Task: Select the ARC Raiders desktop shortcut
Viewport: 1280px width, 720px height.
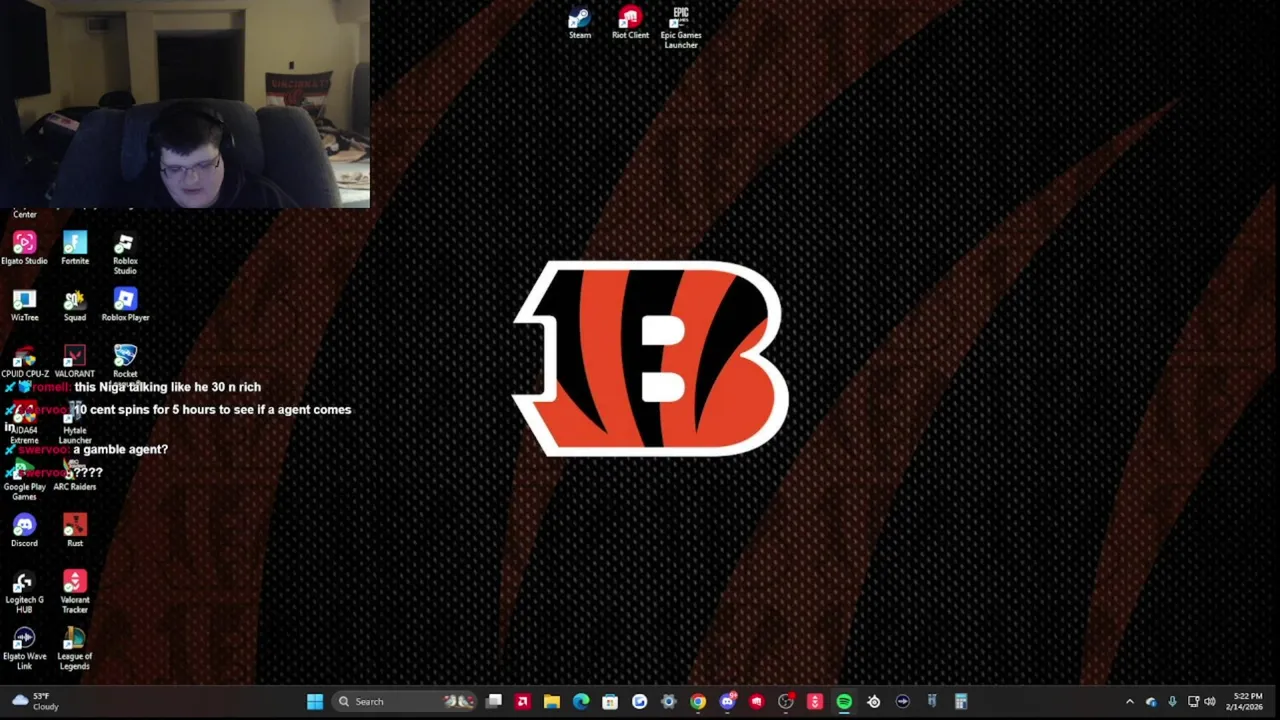Action: pyautogui.click(x=75, y=476)
